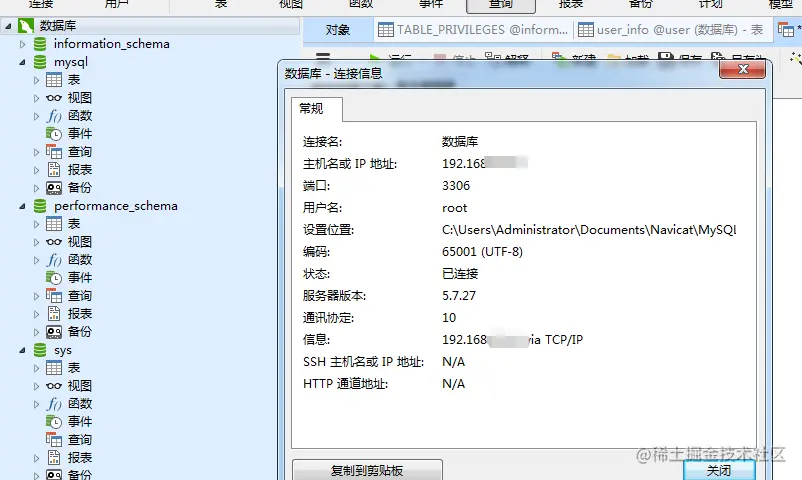This screenshot has width=802, height=480.
Task: Open the 备份 backup tape icon under mysql
Action: tap(54, 188)
